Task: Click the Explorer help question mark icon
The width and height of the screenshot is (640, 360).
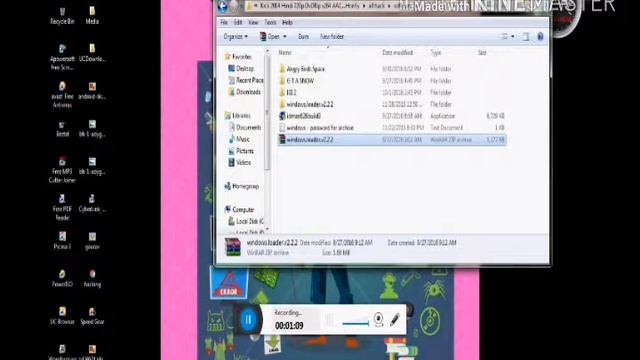Action: [540, 37]
